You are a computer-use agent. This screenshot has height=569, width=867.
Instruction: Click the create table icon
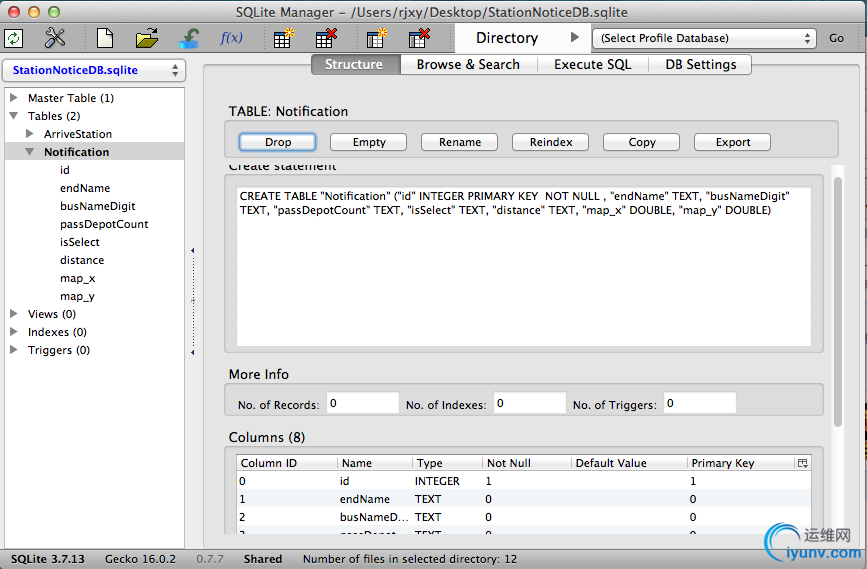pos(283,38)
